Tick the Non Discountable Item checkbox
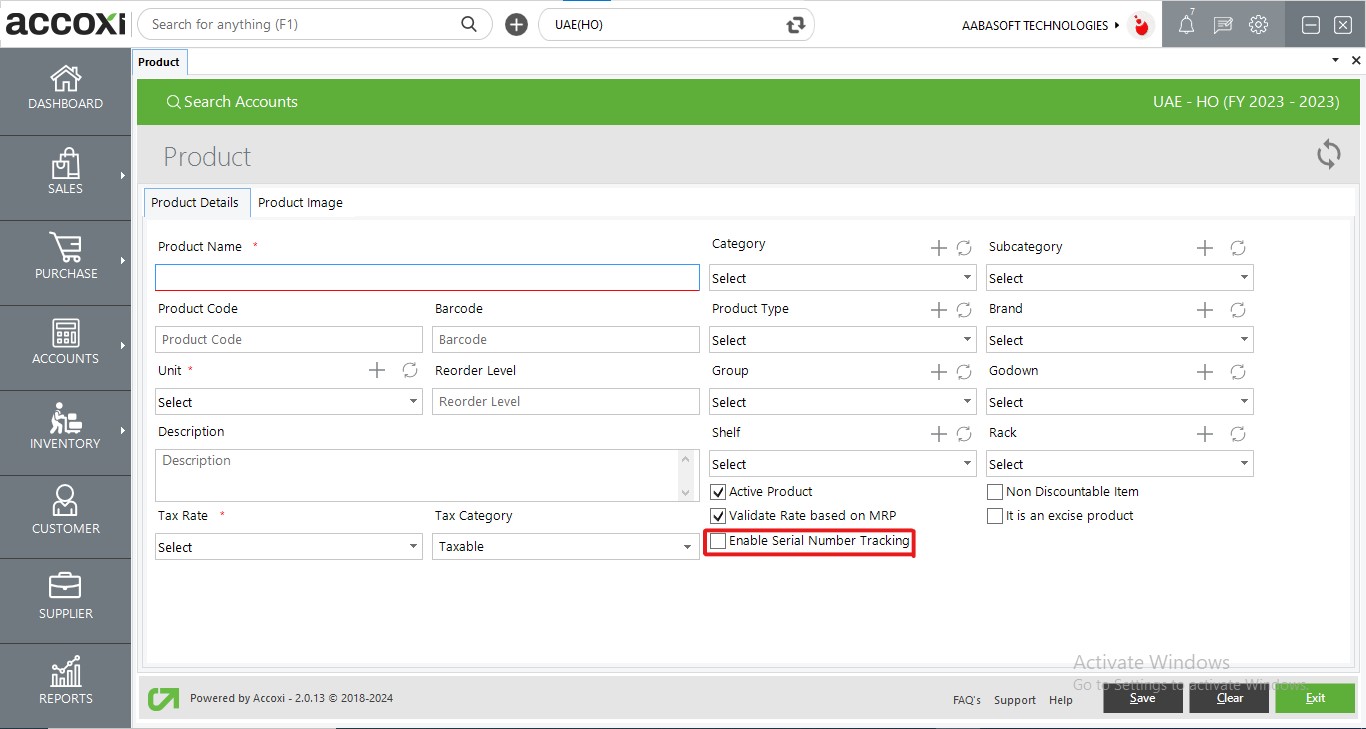The image size is (1366, 729). click(x=995, y=492)
